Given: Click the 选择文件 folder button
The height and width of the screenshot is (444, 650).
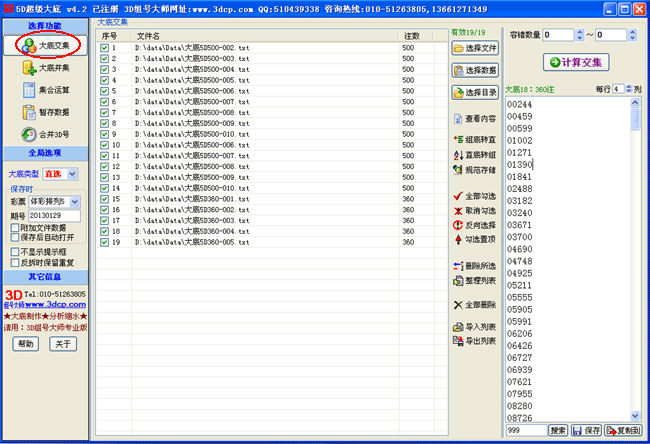Looking at the screenshot, I should click(x=474, y=48).
